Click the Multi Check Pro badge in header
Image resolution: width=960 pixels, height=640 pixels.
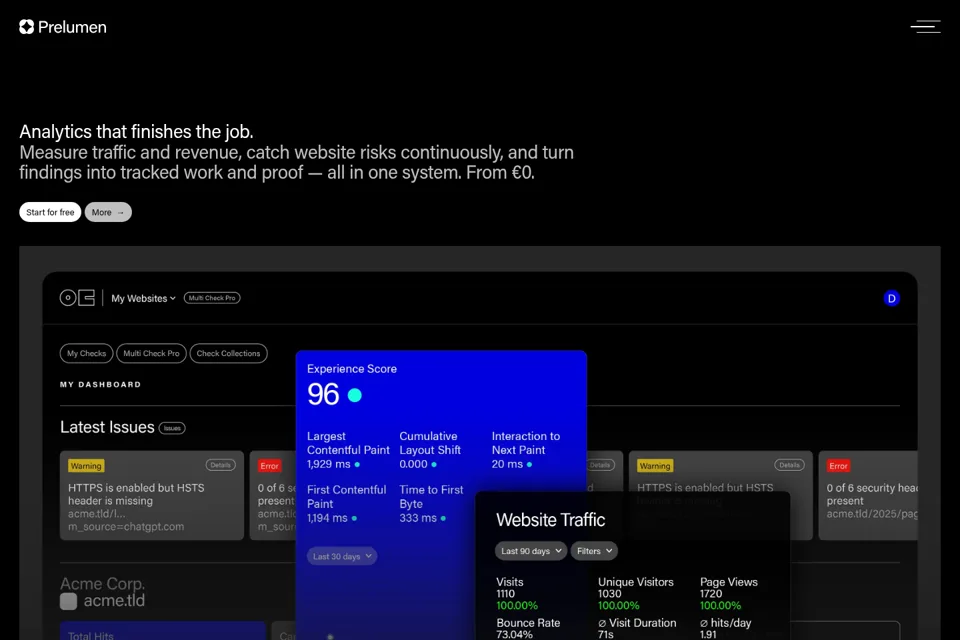(212, 298)
